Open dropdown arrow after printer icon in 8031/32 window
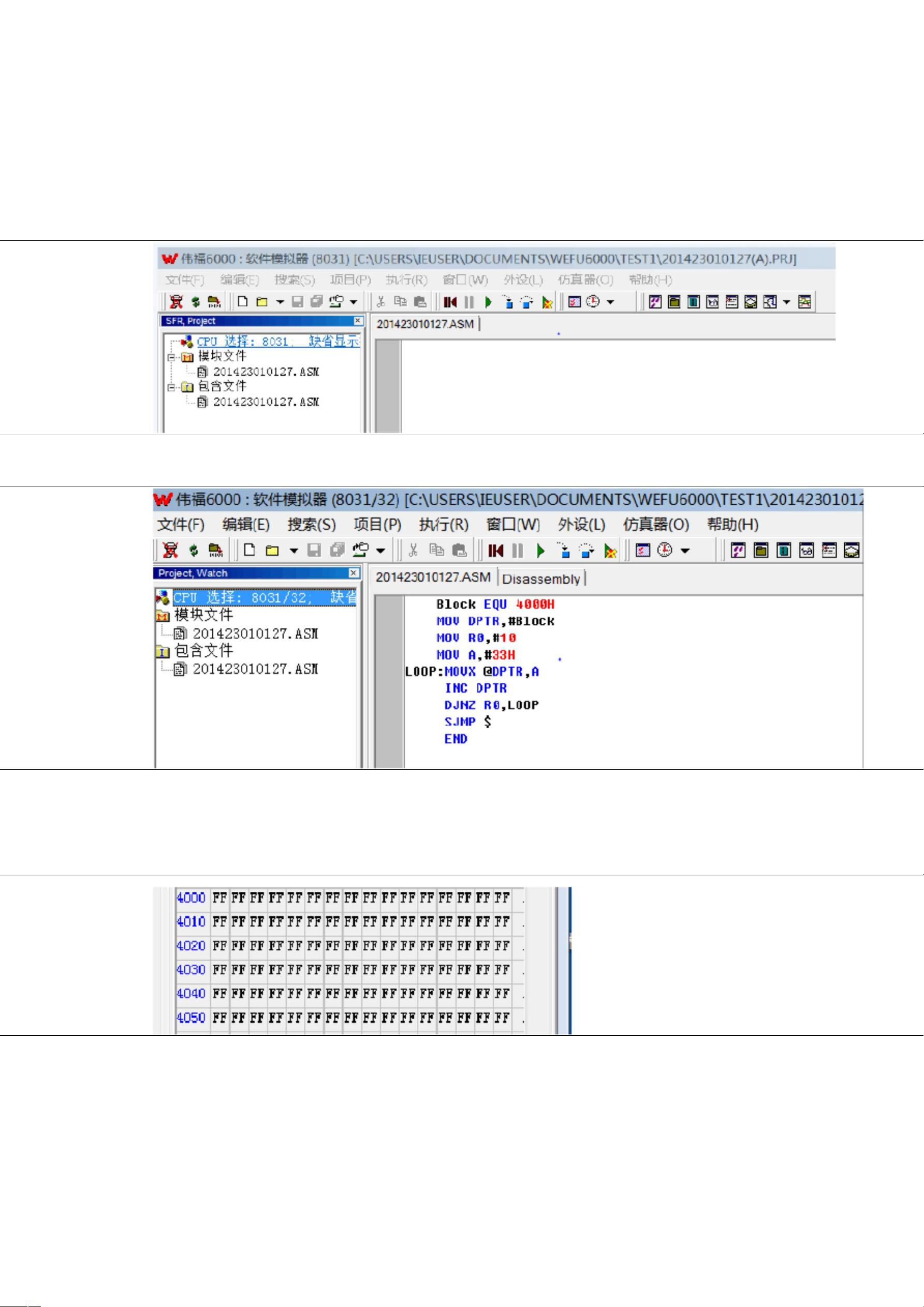Viewport: 924px width, 1307px height. [x=380, y=550]
